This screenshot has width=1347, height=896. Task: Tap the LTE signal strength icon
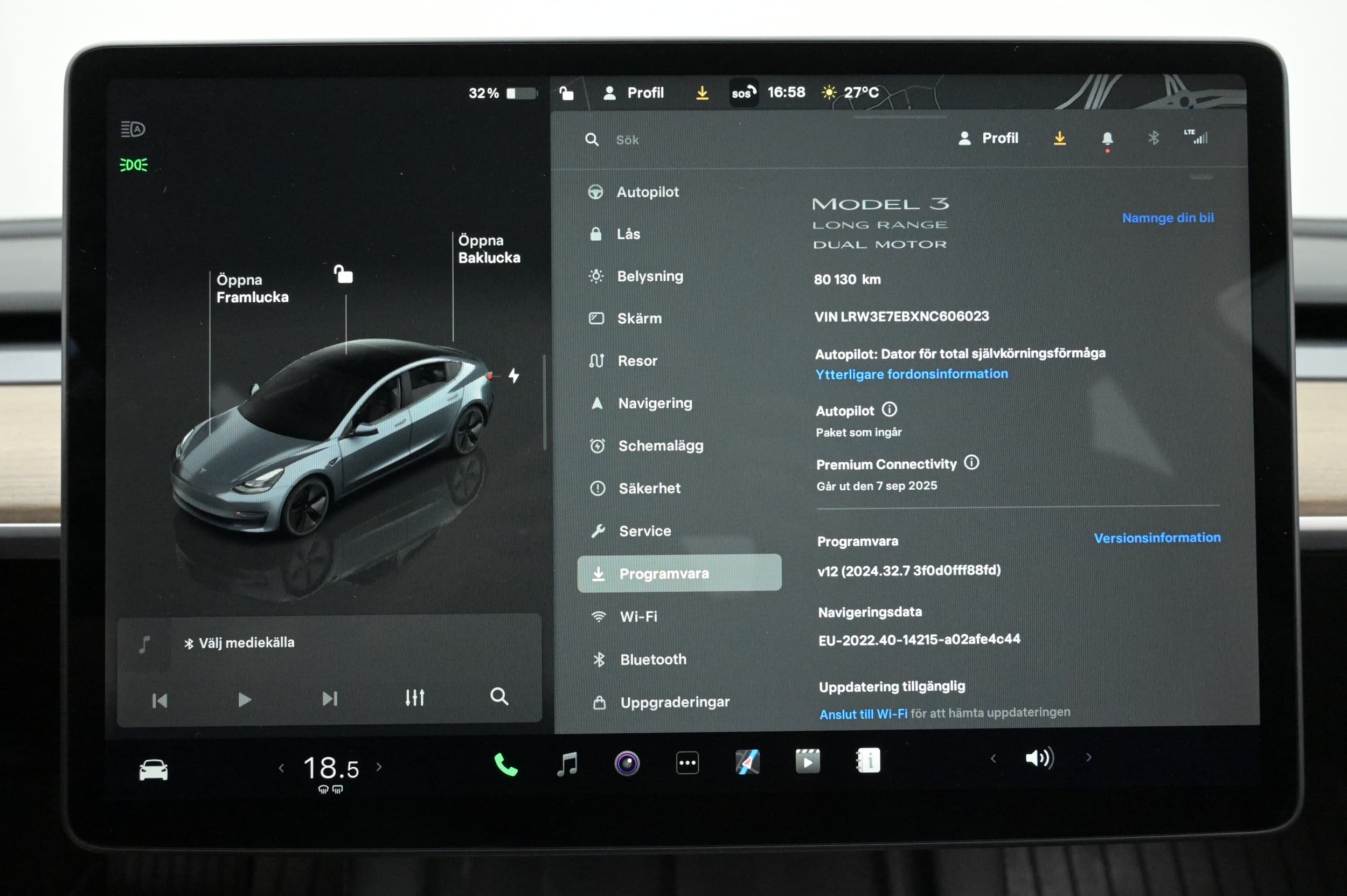tap(1196, 136)
